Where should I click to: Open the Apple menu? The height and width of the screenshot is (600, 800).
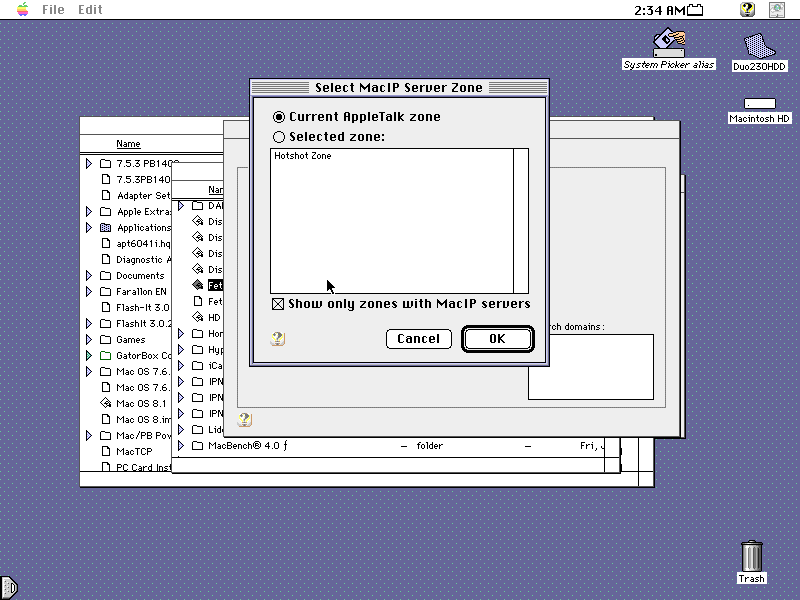[22, 9]
